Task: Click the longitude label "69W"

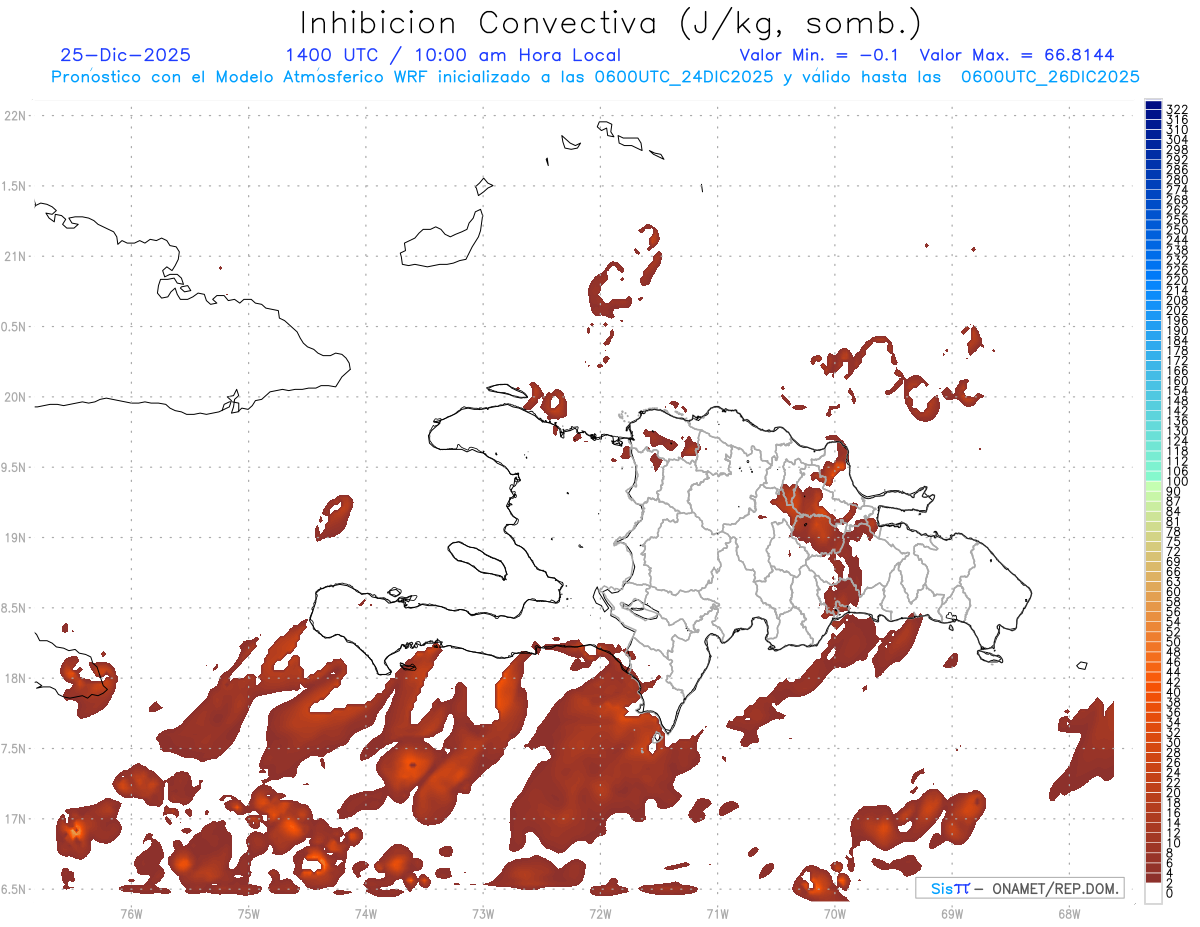Action: pos(952,913)
